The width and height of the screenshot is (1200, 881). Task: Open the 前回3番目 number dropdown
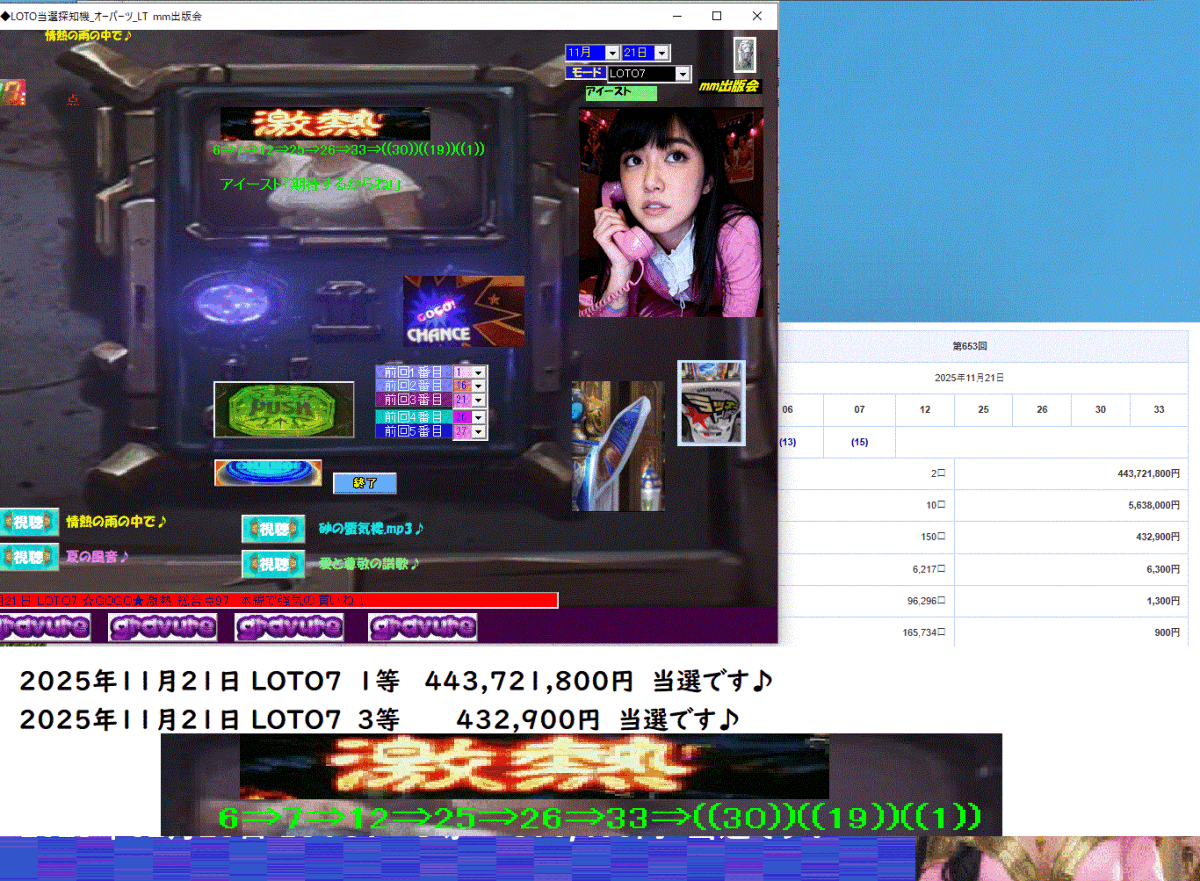pyautogui.click(x=478, y=400)
